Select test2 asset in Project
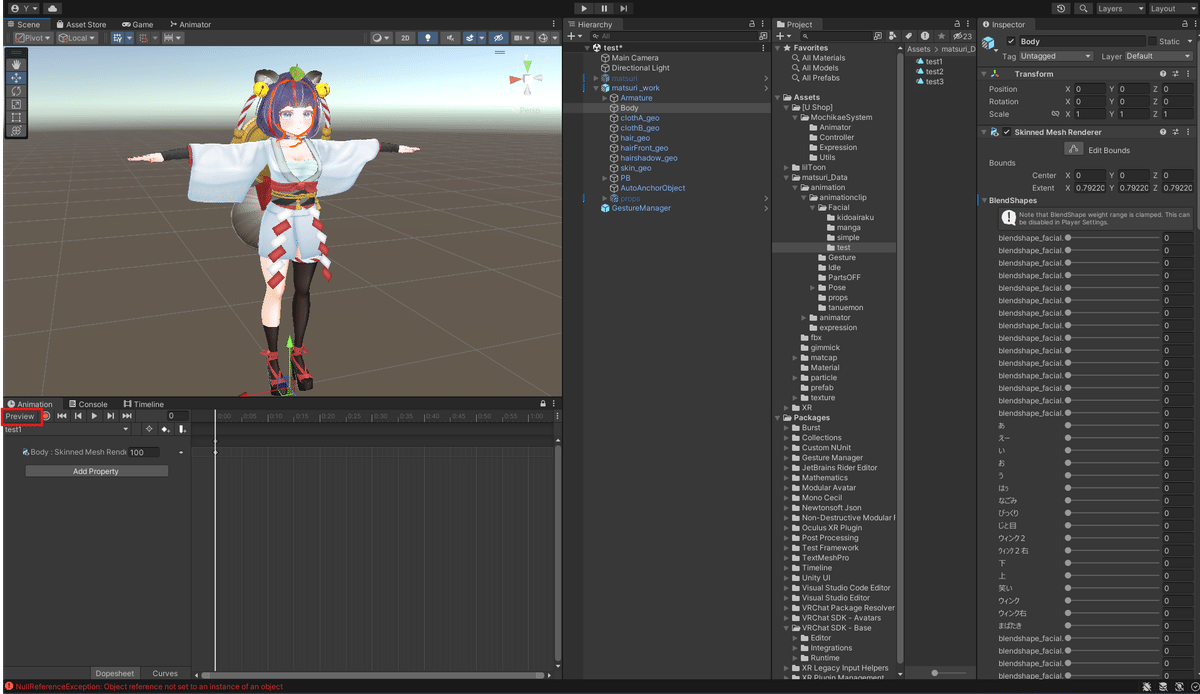1200x694 pixels. [934, 72]
